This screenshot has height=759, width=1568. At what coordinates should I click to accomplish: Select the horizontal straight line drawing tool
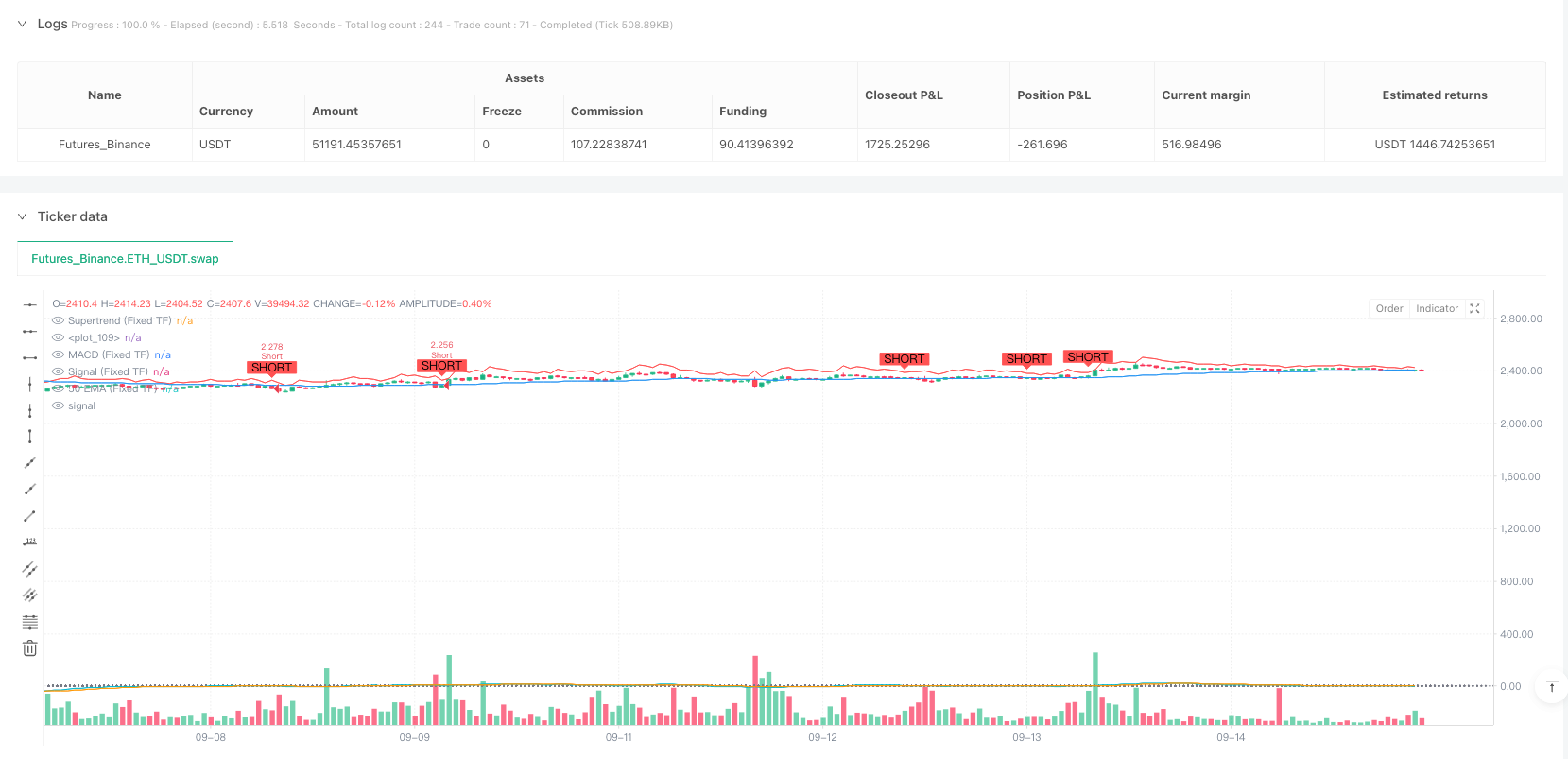(x=30, y=304)
